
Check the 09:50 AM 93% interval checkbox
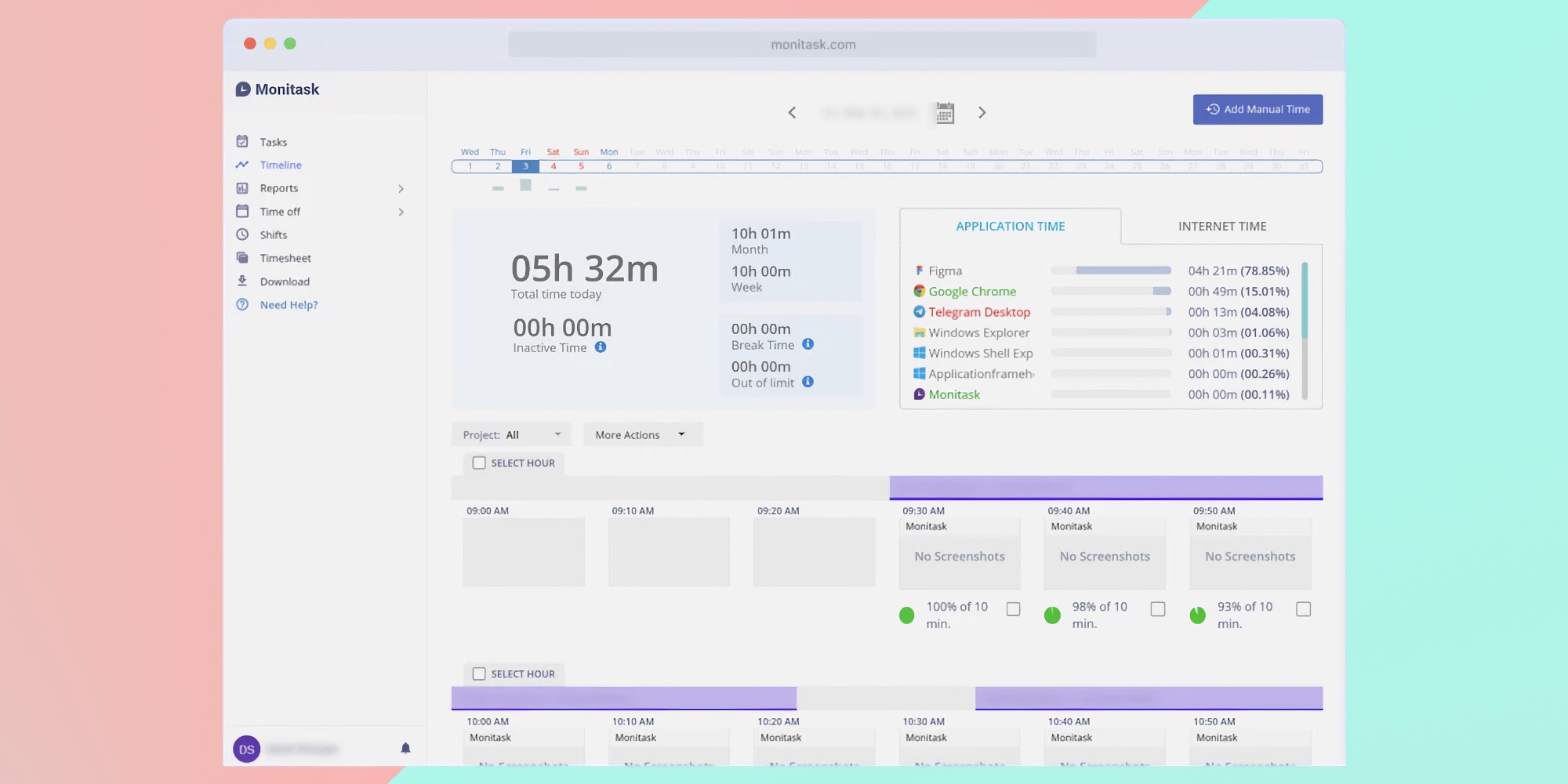coord(1303,609)
